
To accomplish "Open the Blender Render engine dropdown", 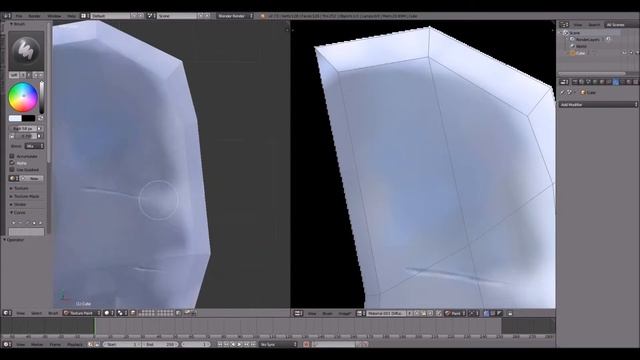I will 235,16.
